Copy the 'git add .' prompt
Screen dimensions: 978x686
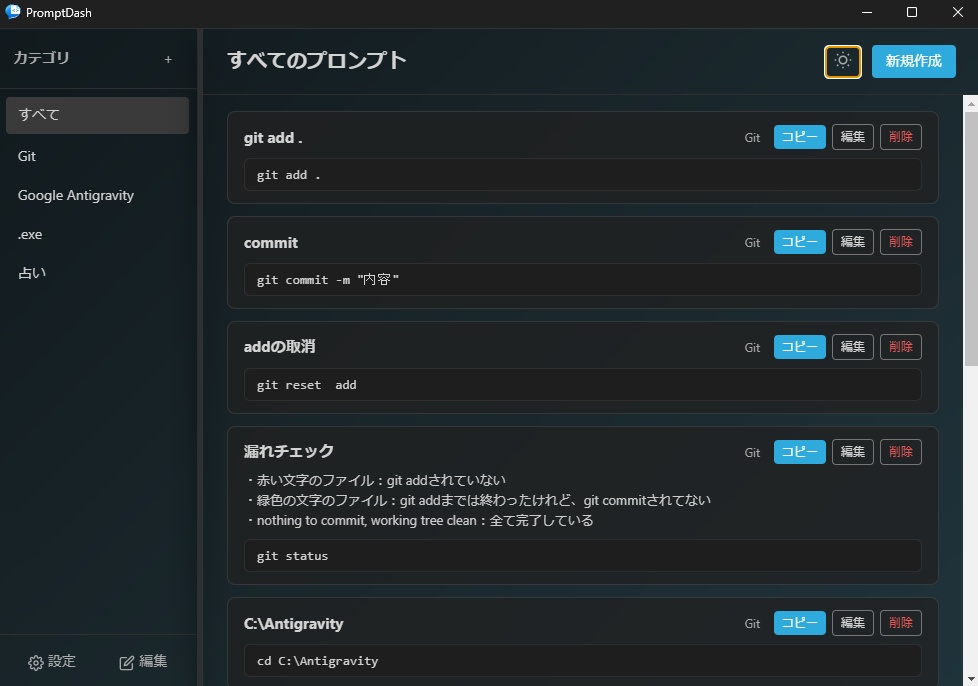pos(800,137)
